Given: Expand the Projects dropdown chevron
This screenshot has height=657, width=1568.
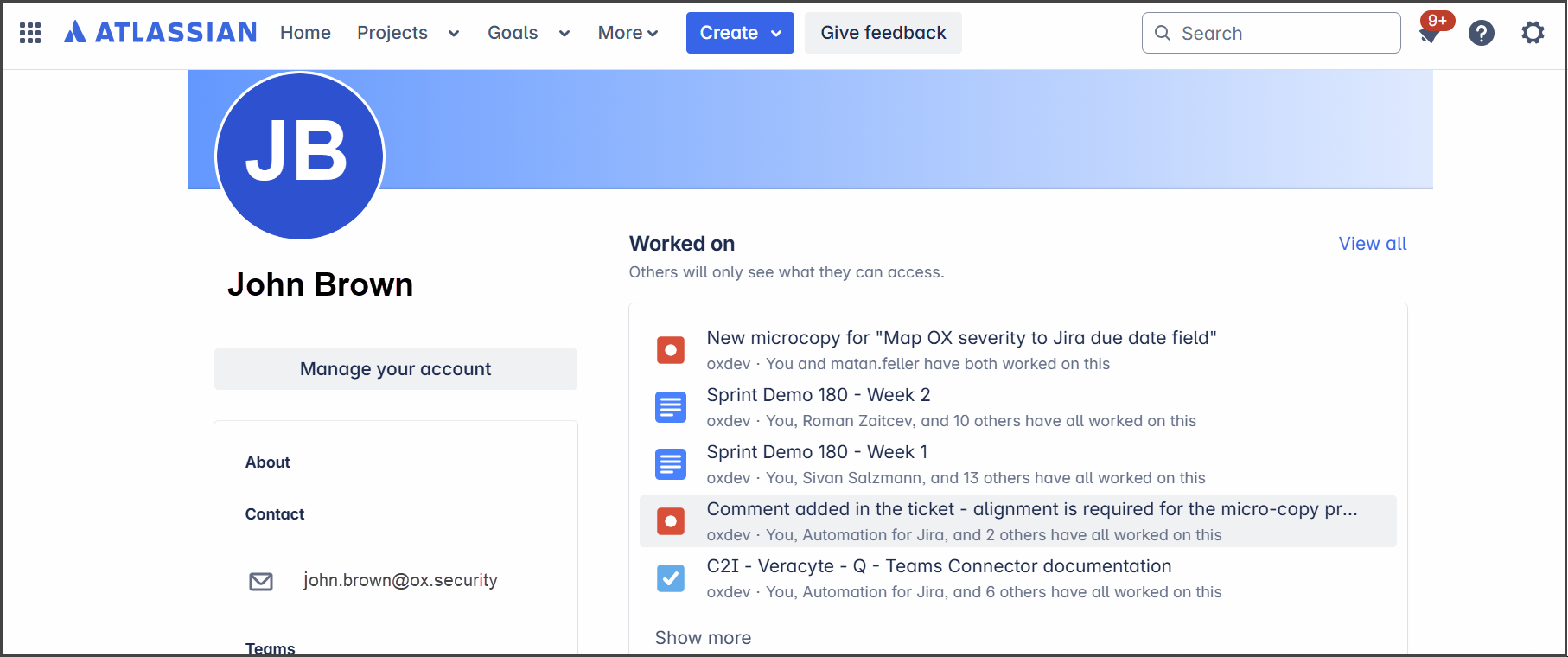Looking at the screenshot, I should (x=454, y=34).
